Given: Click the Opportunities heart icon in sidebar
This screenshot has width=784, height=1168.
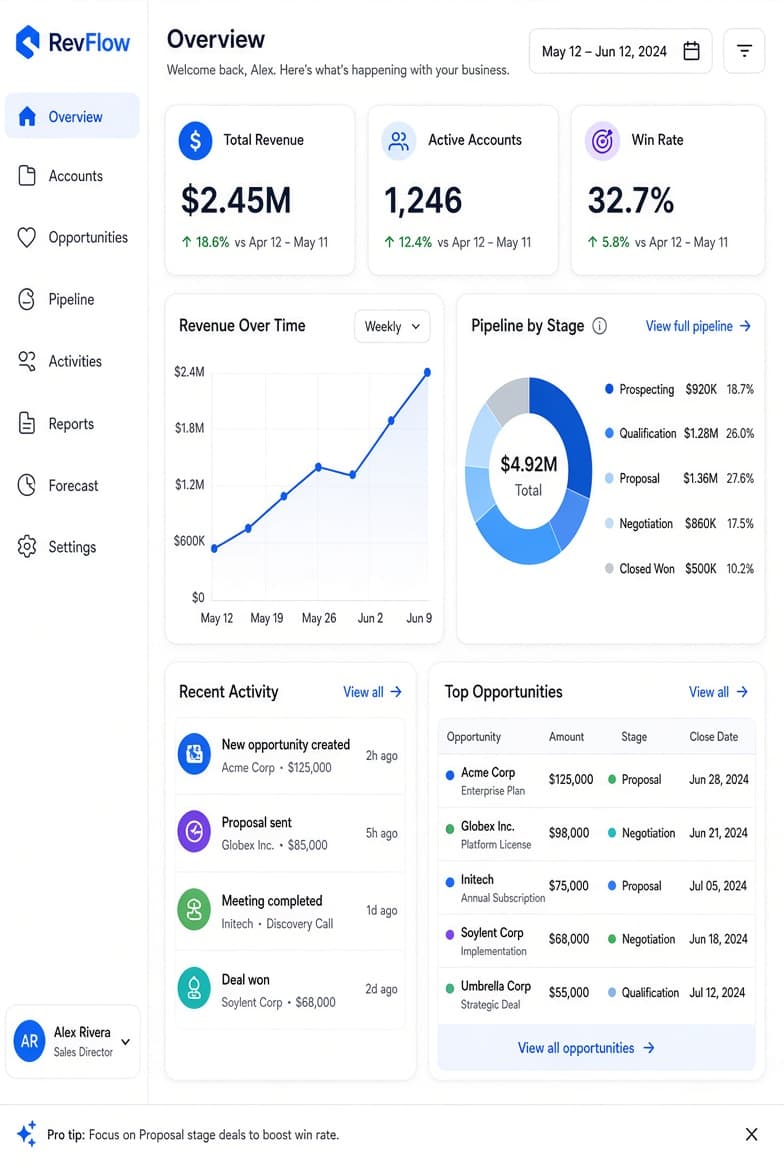Looking at the screenshot, I should click(27, 237).
